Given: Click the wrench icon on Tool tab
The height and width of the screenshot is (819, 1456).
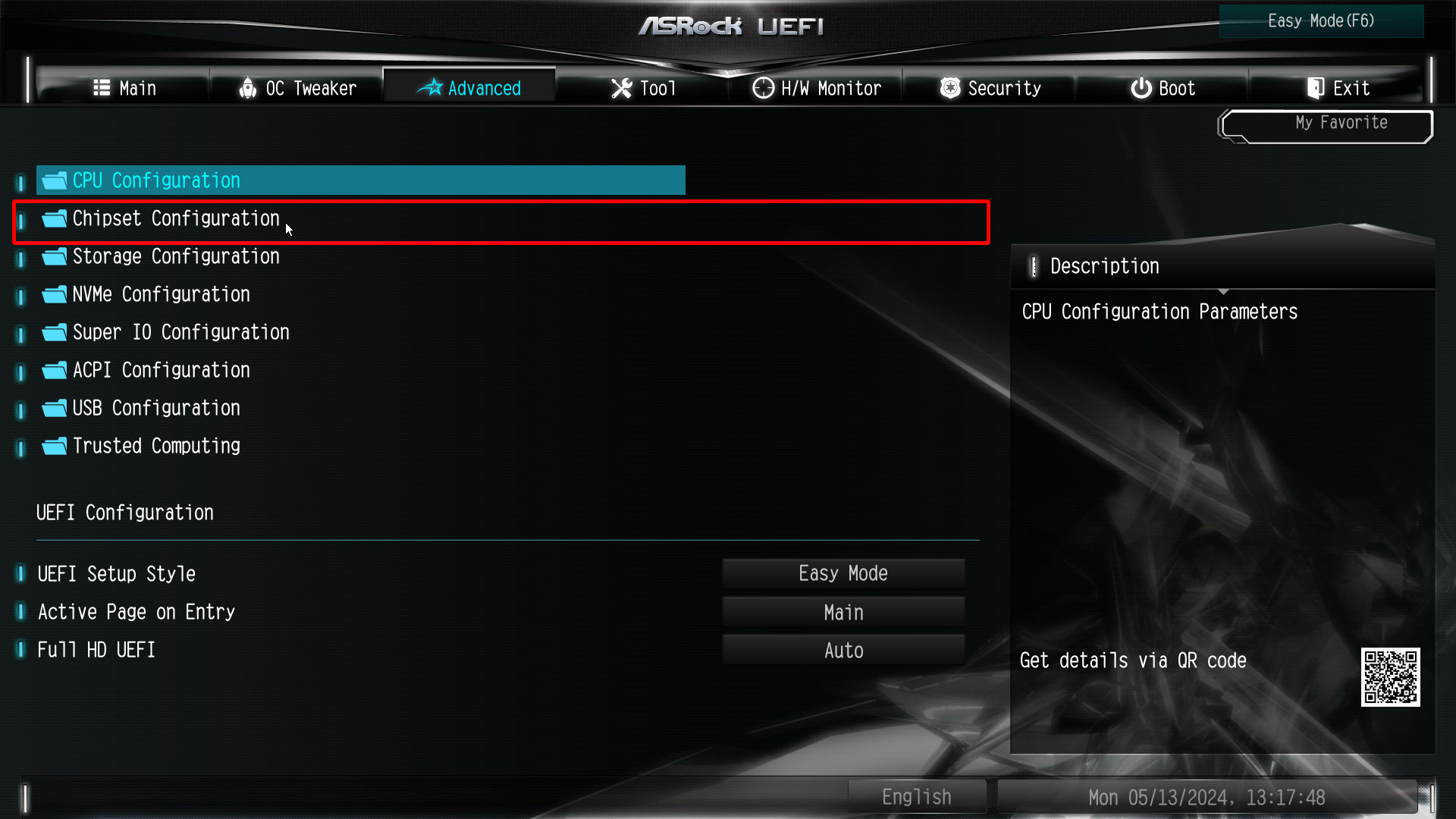Looking at the screenshot, I should [x=622, y=89].
